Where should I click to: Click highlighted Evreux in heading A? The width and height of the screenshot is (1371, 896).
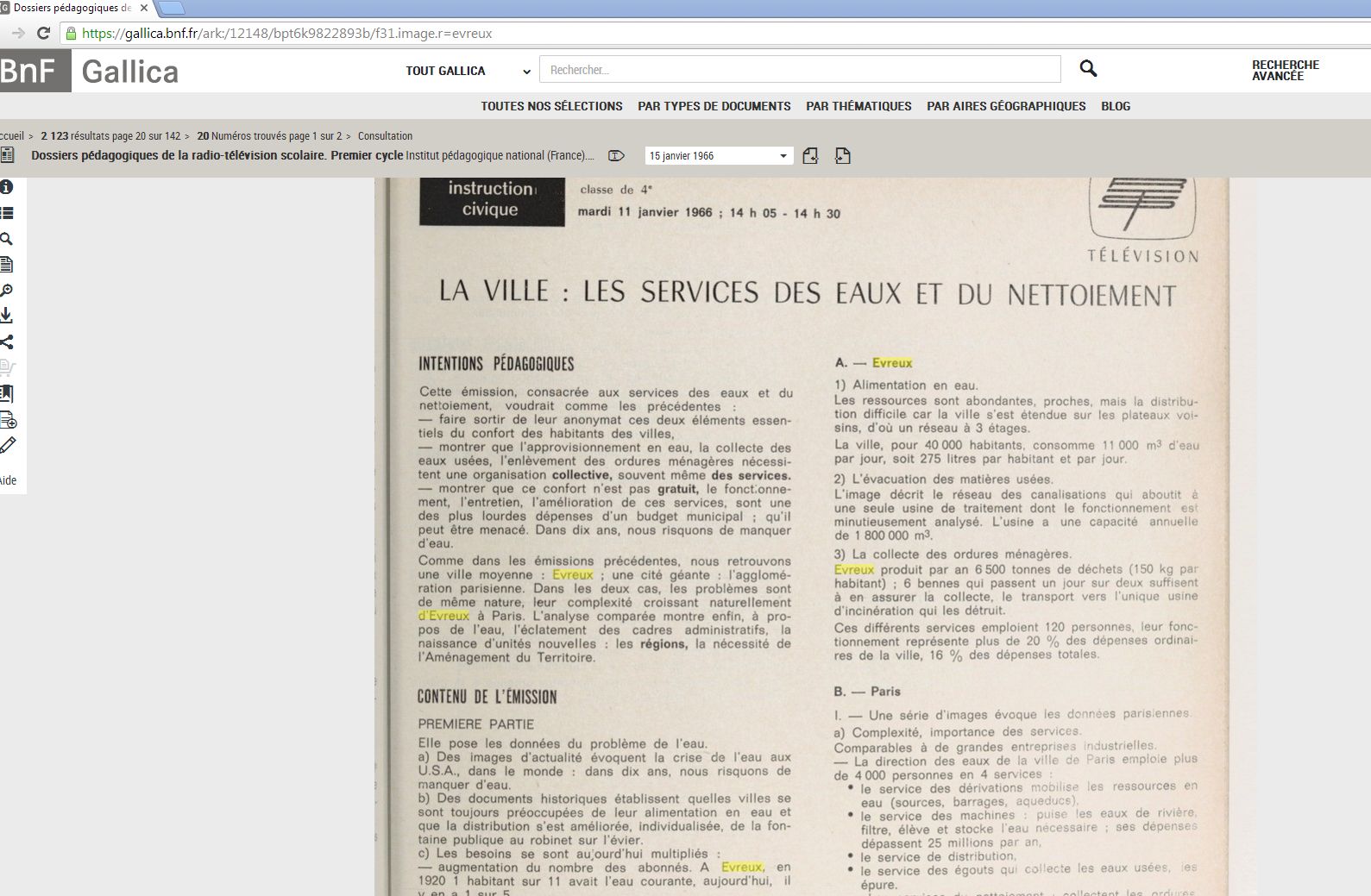[891, 363]
